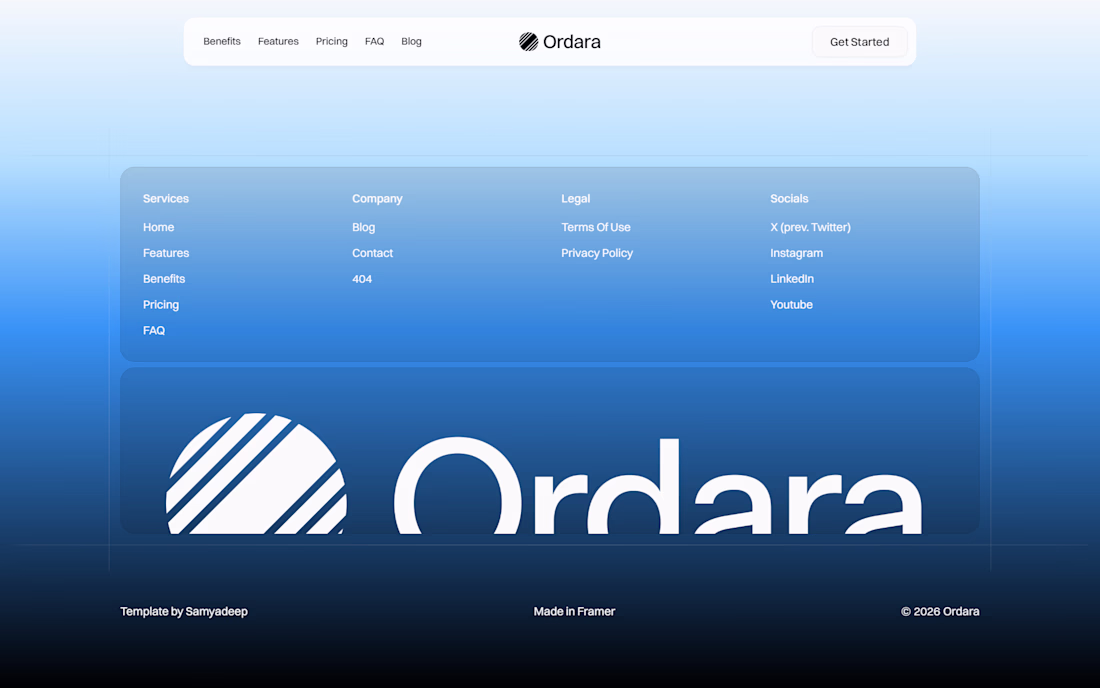Open the Terms Of Use link
Screen dimensions: 1100x688
(x=596, y=227)
